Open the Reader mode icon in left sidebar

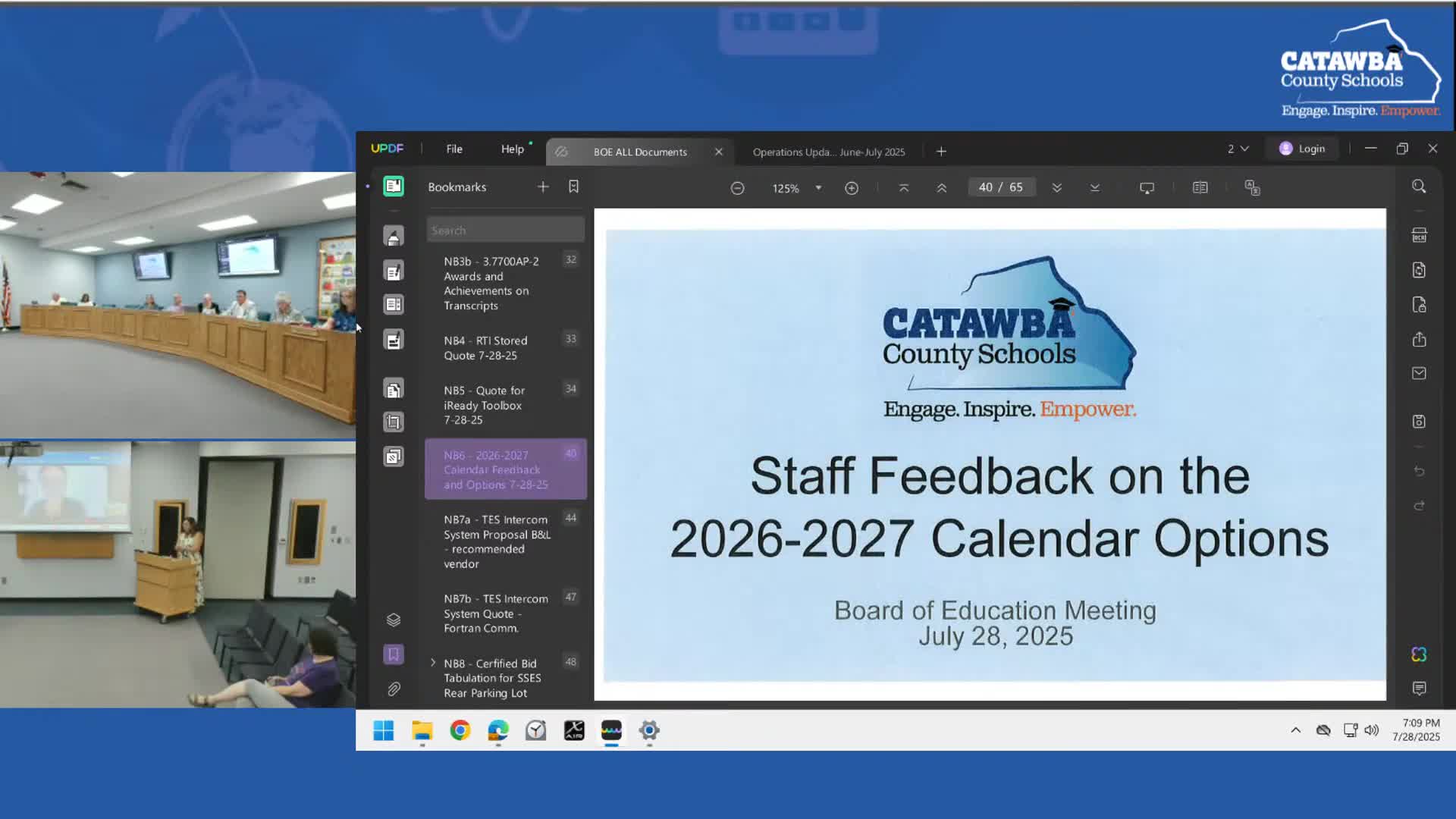[x=394, y=187]
